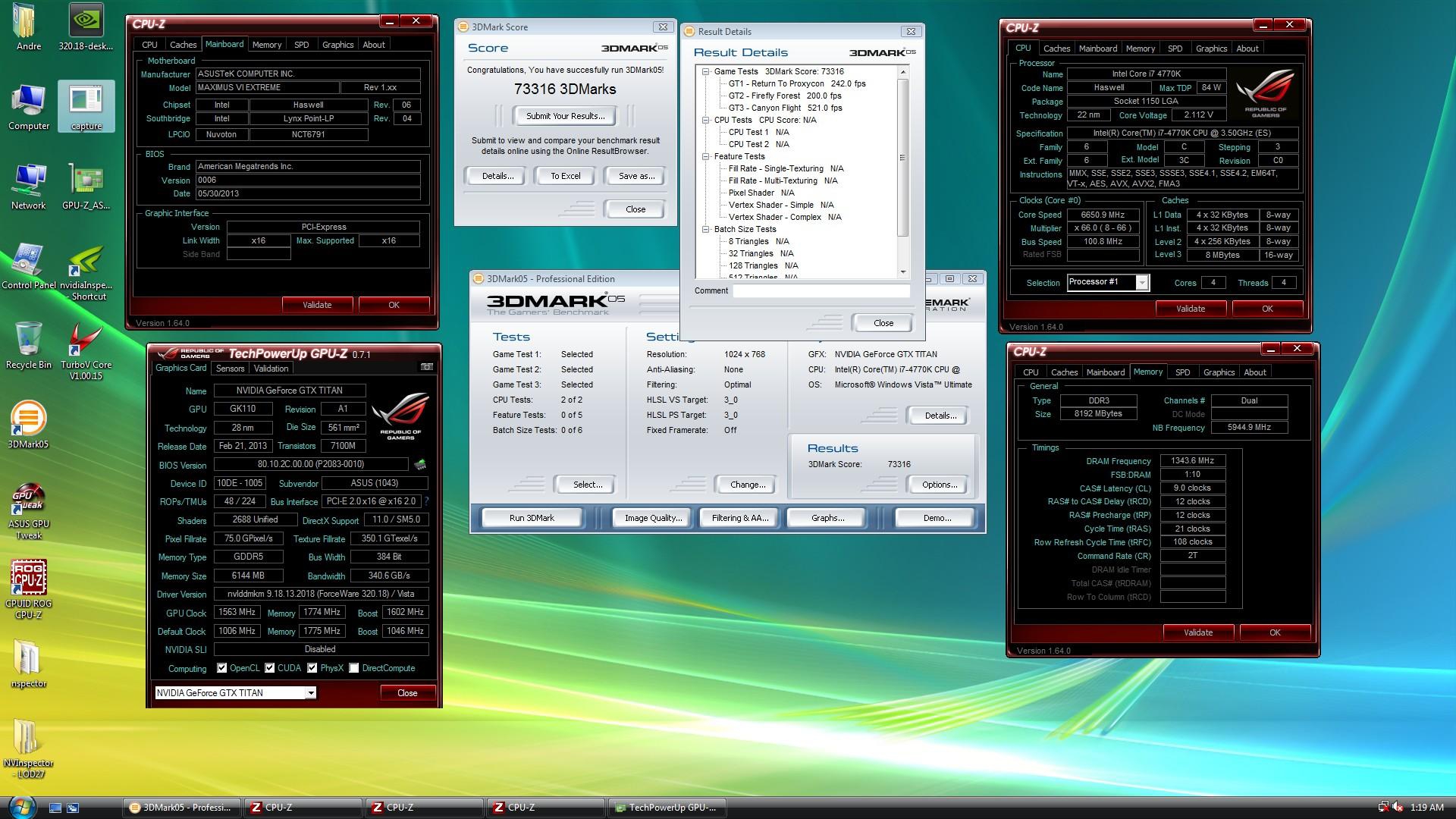Launch ASUS GPU Tweak desktop icon

click(x=29, y=510)
